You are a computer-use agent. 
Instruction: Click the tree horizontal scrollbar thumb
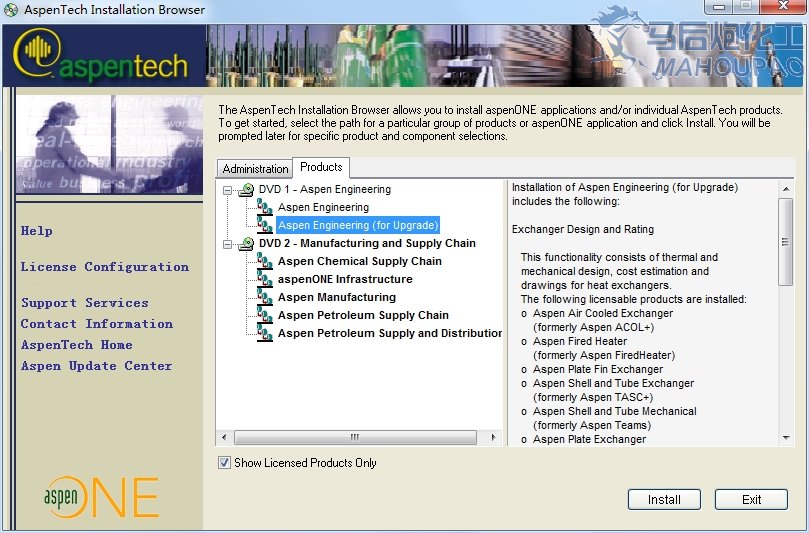pos(355,438)
